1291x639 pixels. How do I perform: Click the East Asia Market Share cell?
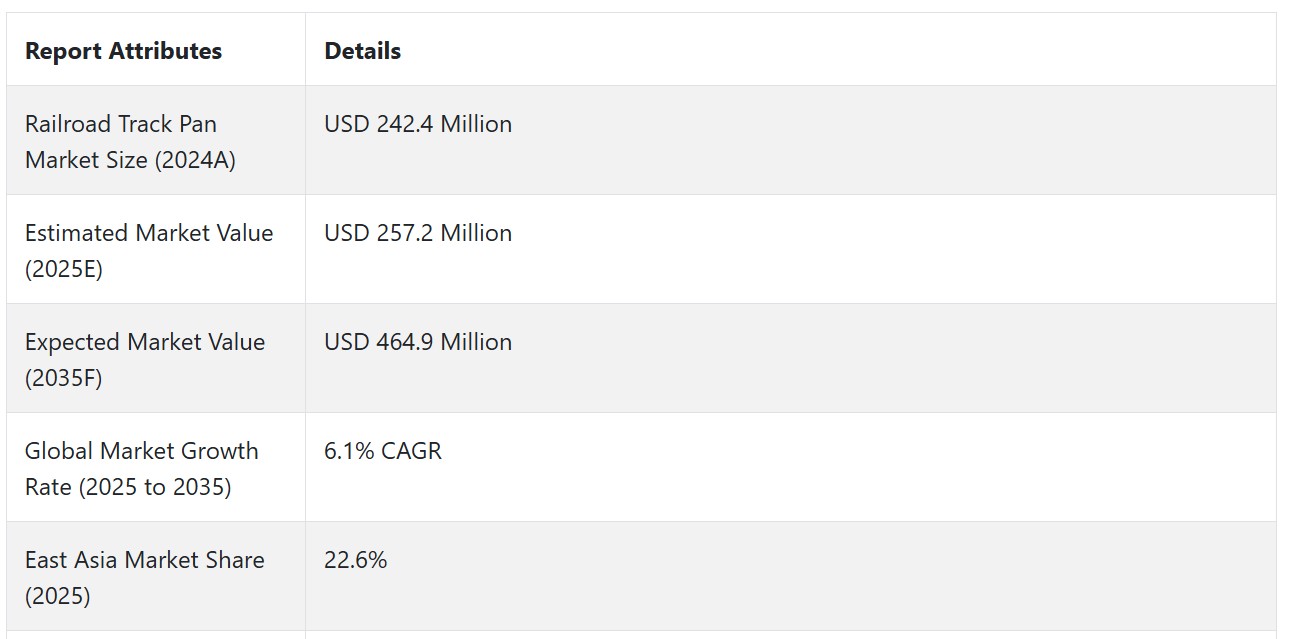(156, 577)
